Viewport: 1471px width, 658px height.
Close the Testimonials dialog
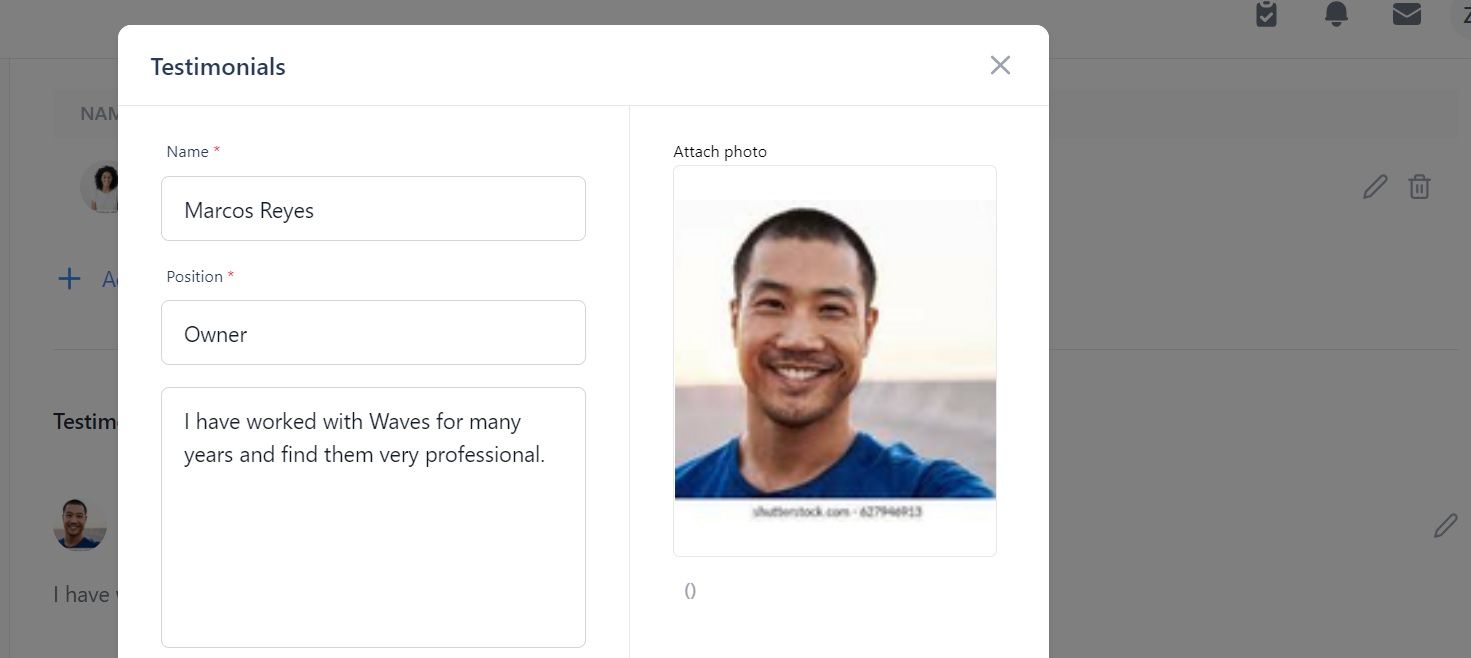pos(1000,65)
